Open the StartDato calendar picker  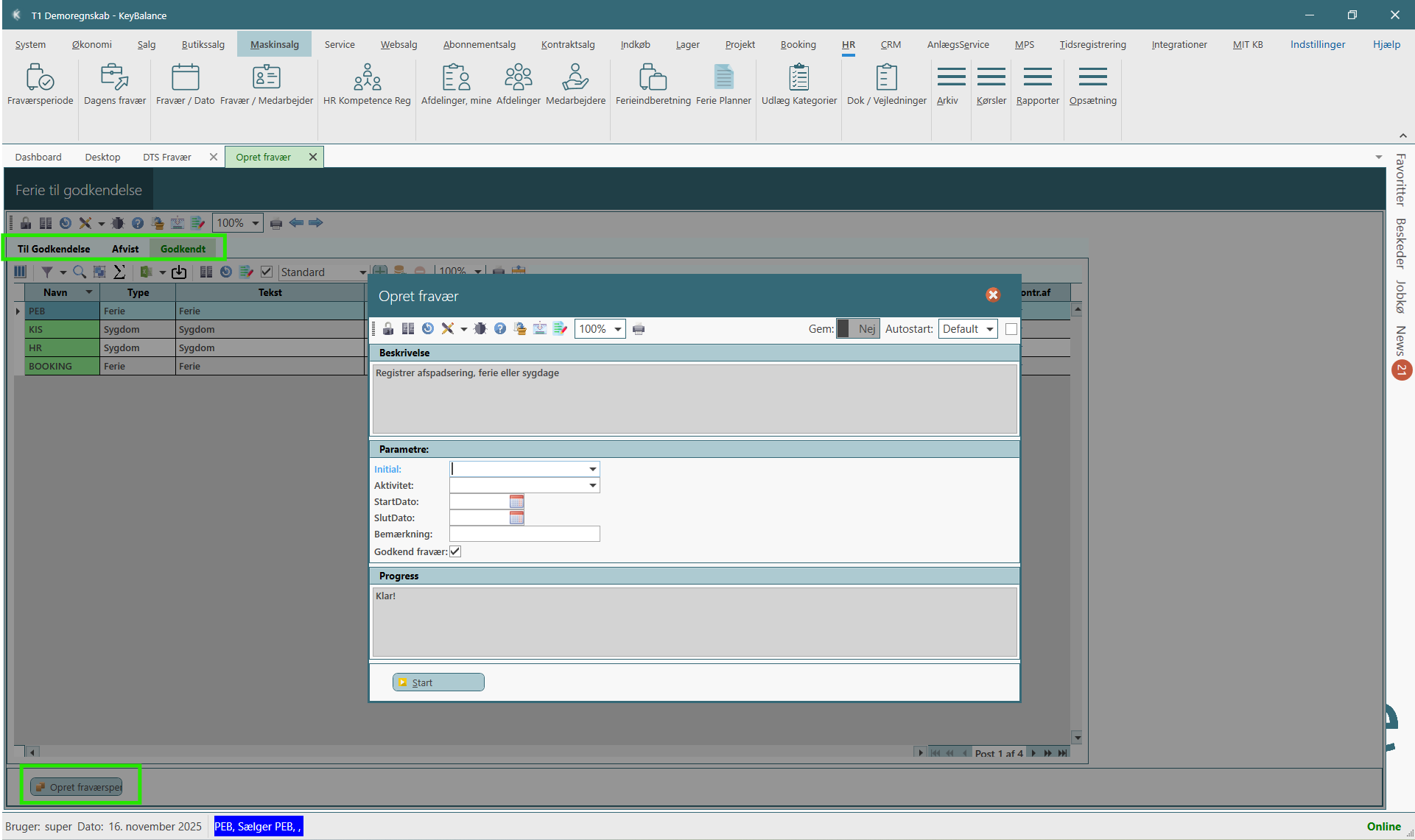coord(516,501)
